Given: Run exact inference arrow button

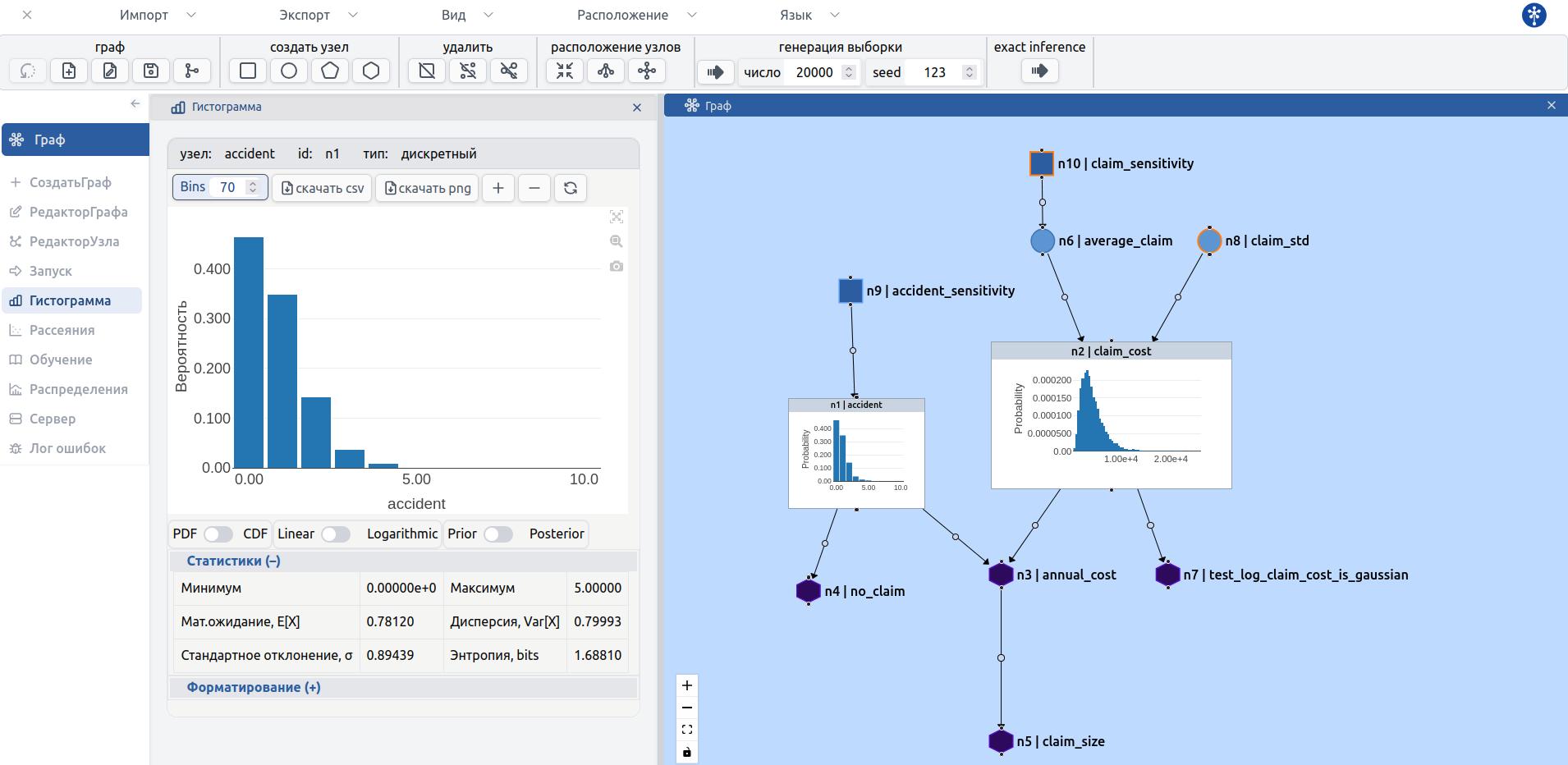Looking at the screenshot, I should [x=1039, y=71].
